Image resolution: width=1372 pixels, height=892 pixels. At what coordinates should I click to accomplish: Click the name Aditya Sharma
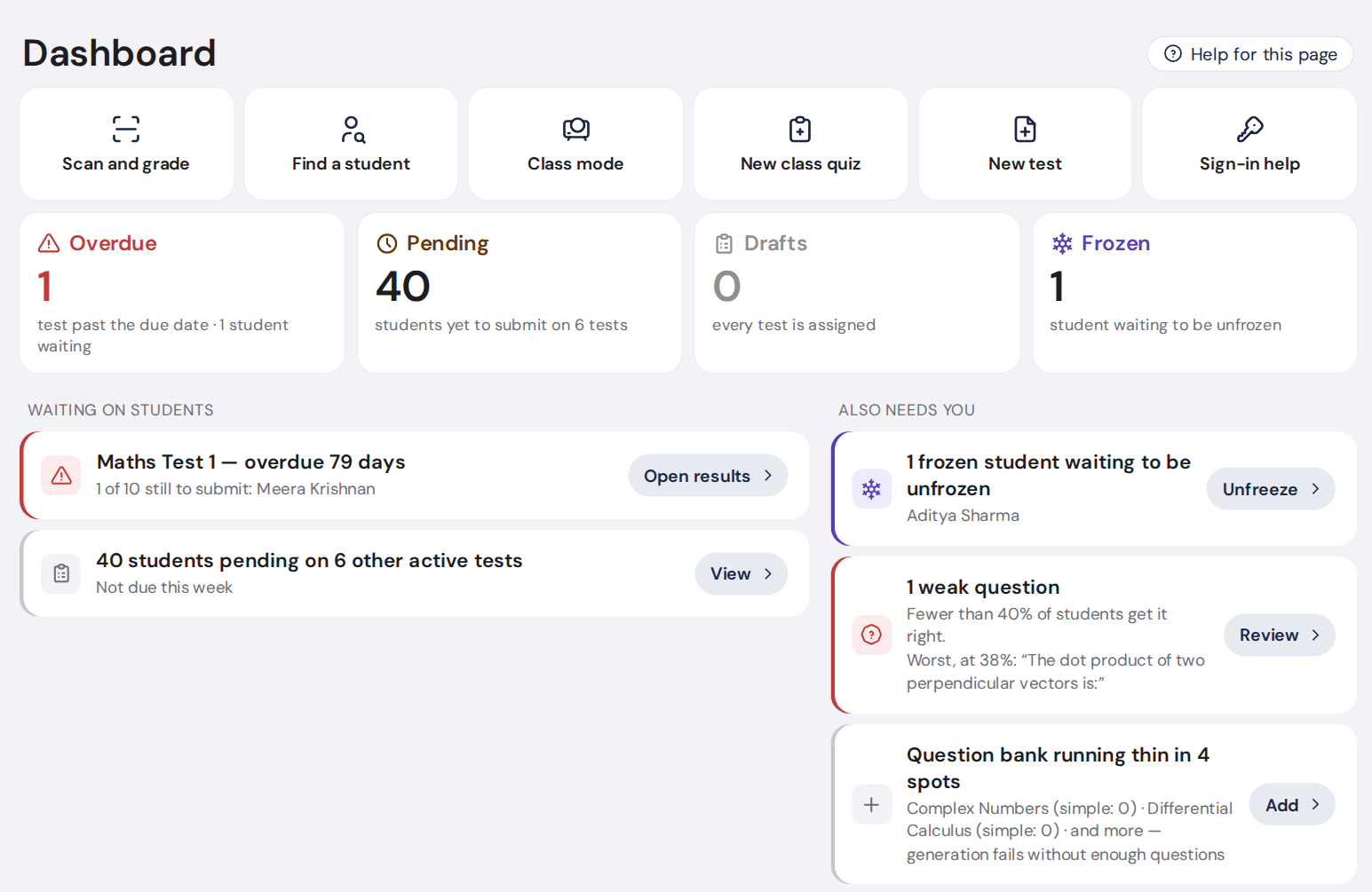(x=963, y=516)
